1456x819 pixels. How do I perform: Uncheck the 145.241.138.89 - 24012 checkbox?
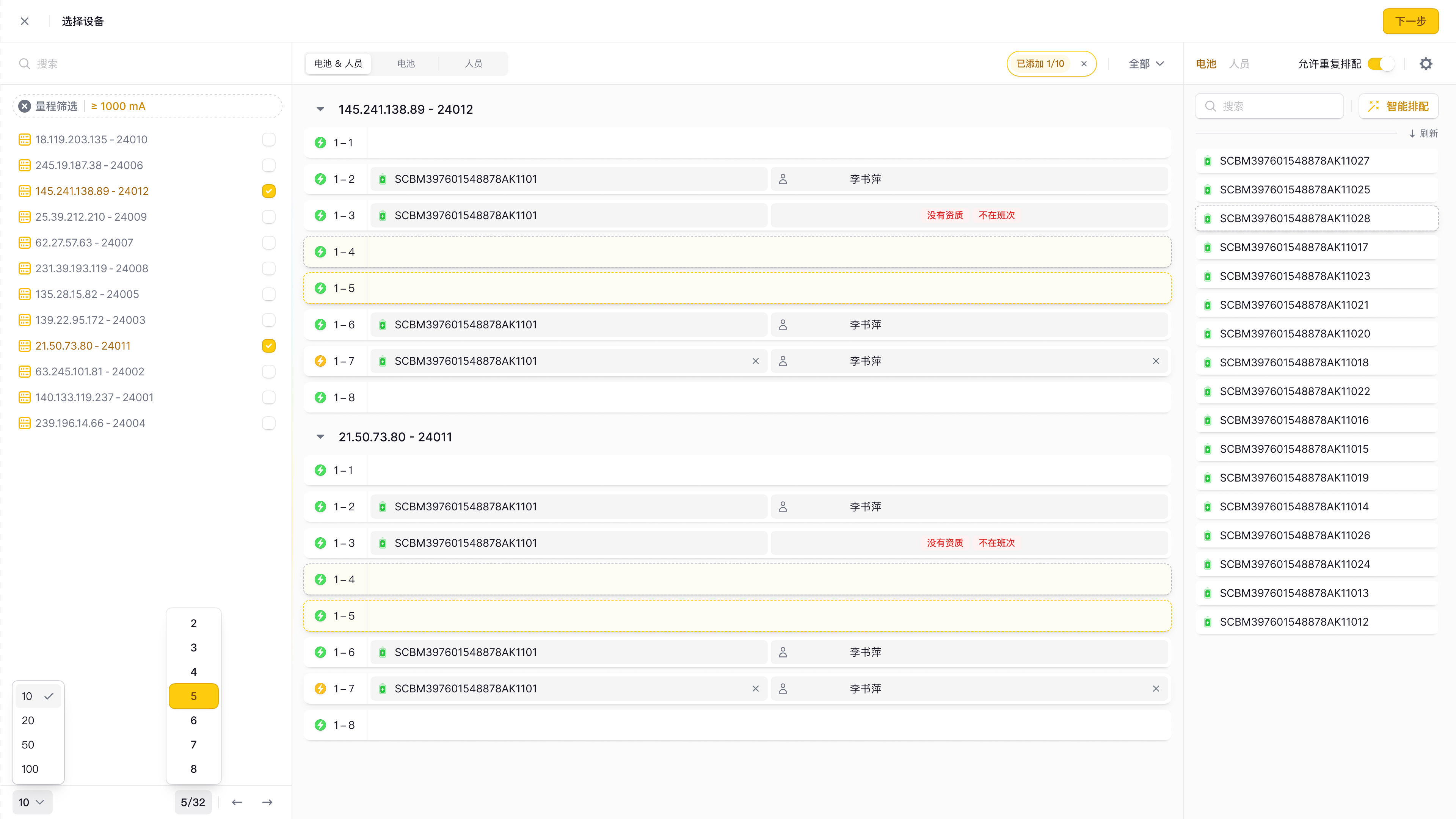coord(269,191)
